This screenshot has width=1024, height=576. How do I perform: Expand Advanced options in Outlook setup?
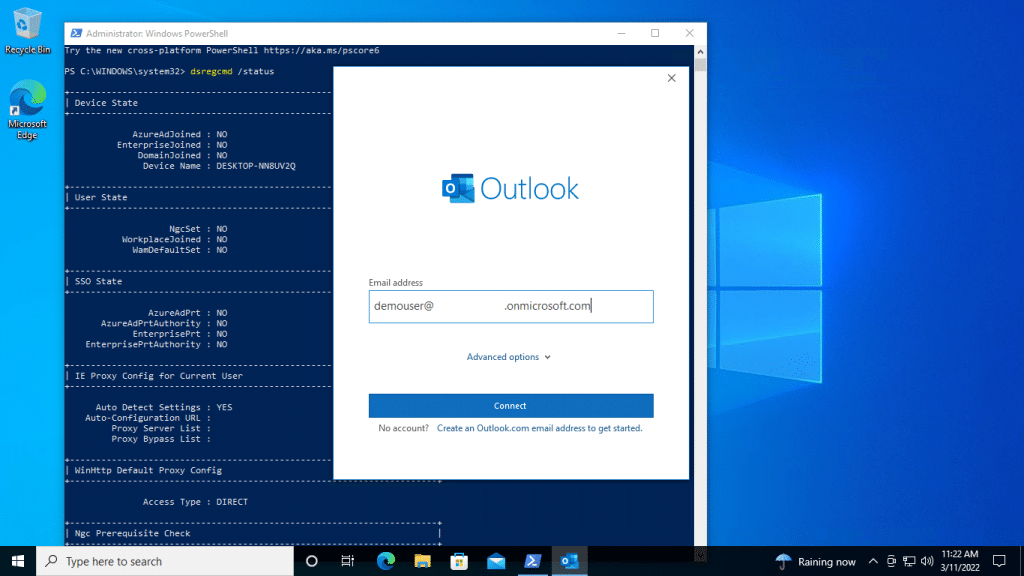(509, 357)
